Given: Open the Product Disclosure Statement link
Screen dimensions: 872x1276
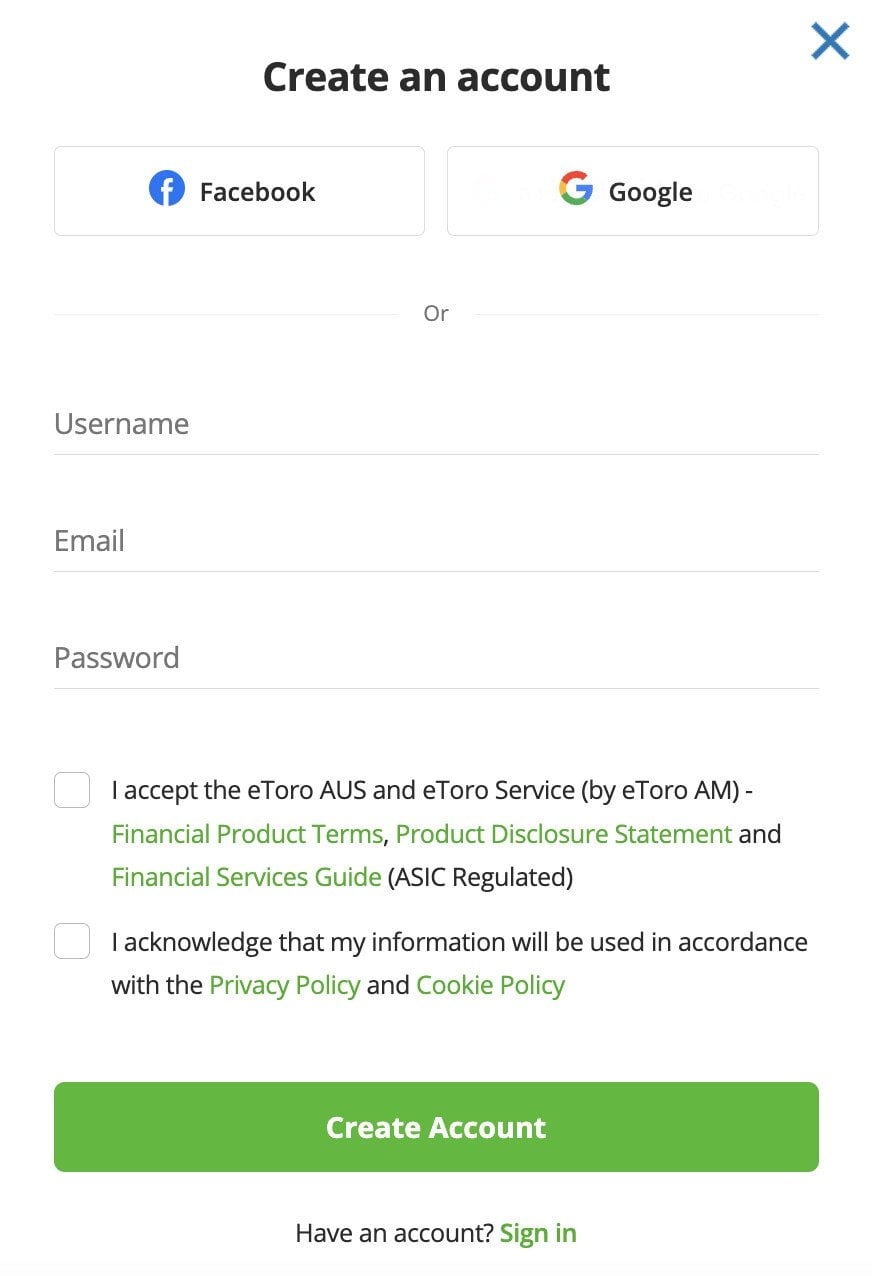Looking at the screenshot, I should coord(564,834).
